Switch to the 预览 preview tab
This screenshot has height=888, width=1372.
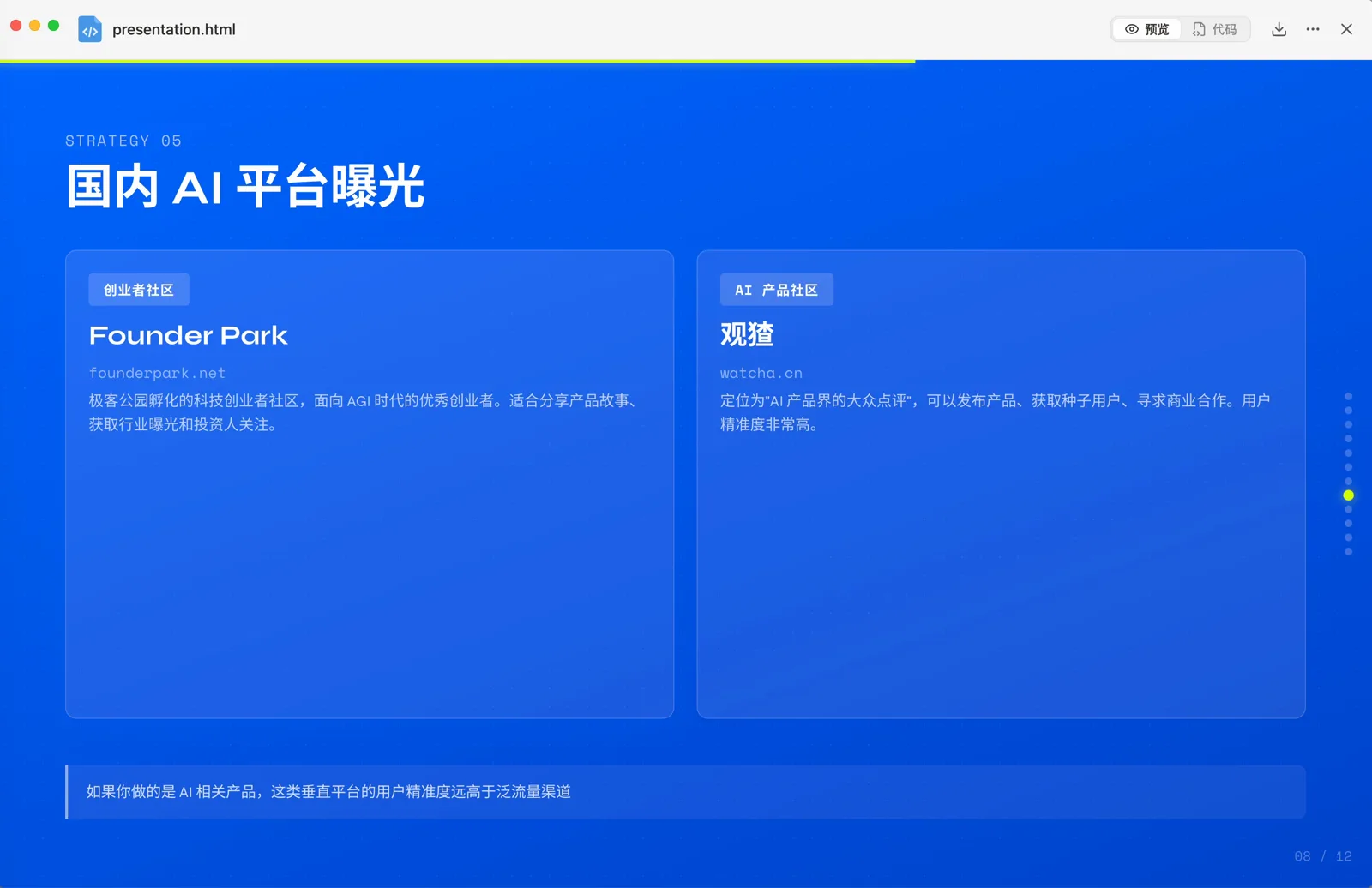tap(1147, 29)
